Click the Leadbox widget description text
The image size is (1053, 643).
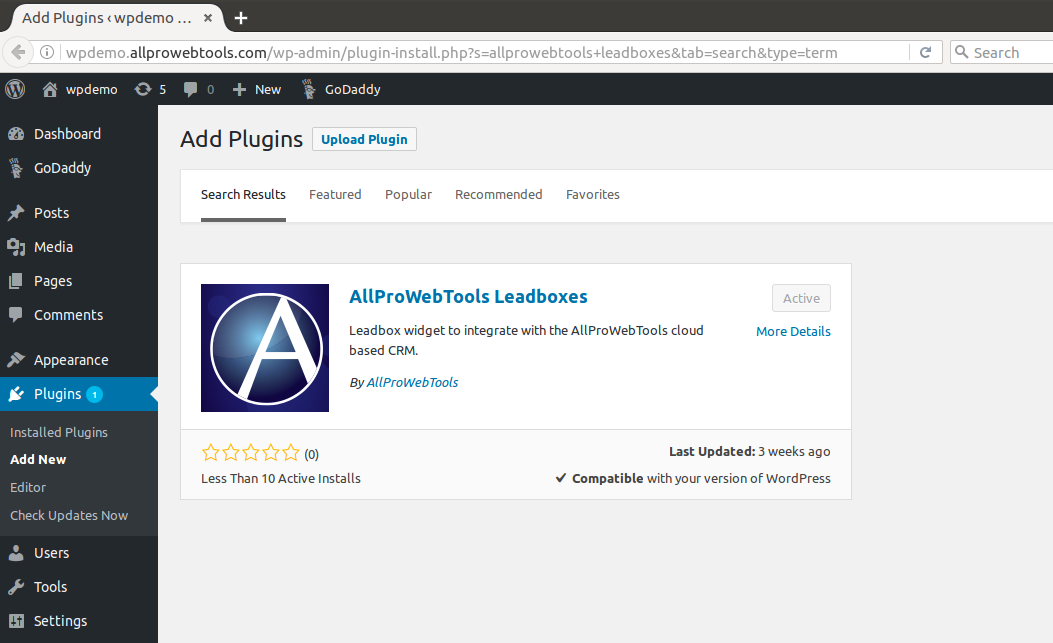pyautogui.click(x=526, y=340)
